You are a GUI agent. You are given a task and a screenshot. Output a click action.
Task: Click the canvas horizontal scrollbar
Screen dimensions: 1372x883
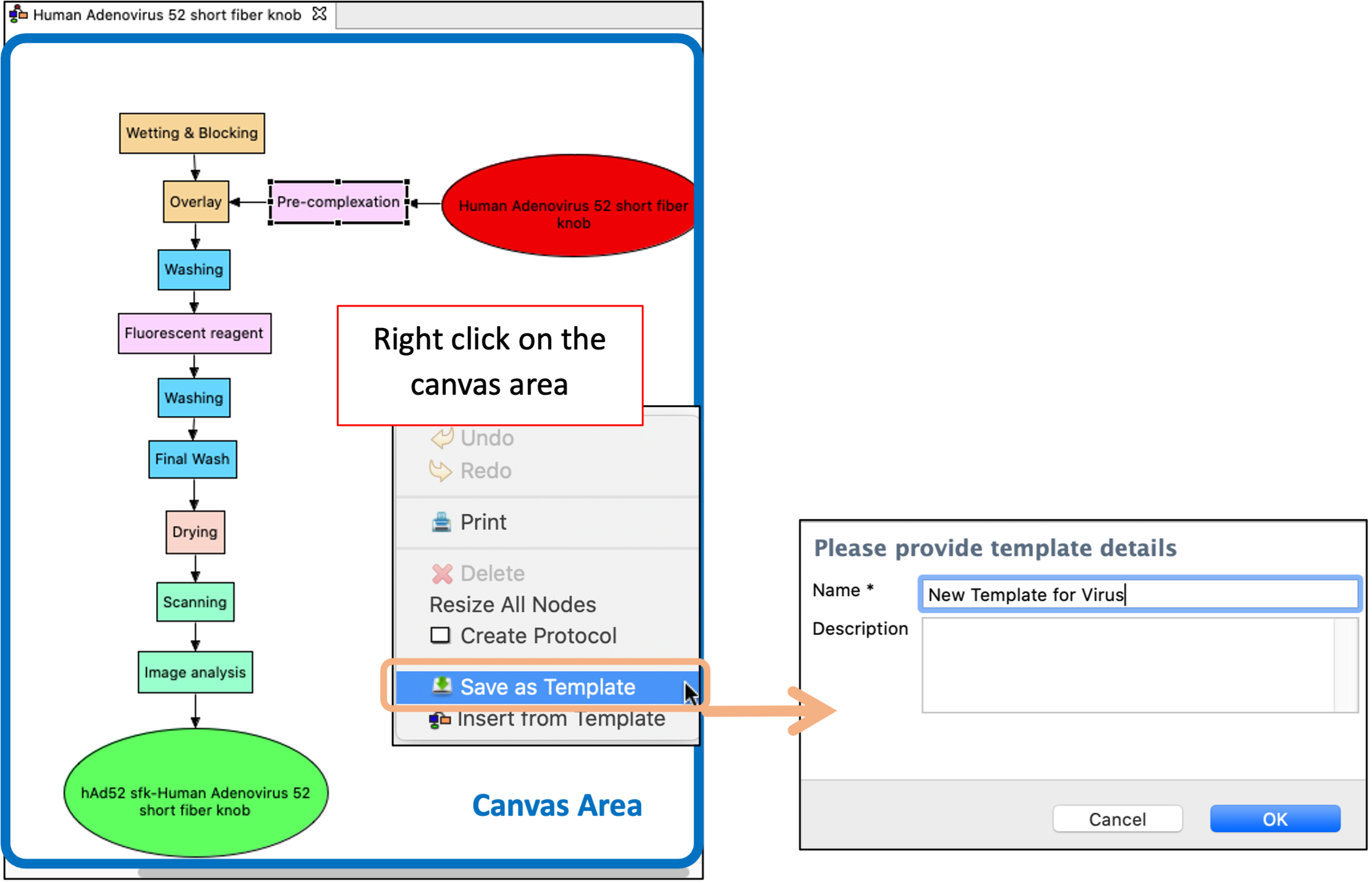(413, 873)
